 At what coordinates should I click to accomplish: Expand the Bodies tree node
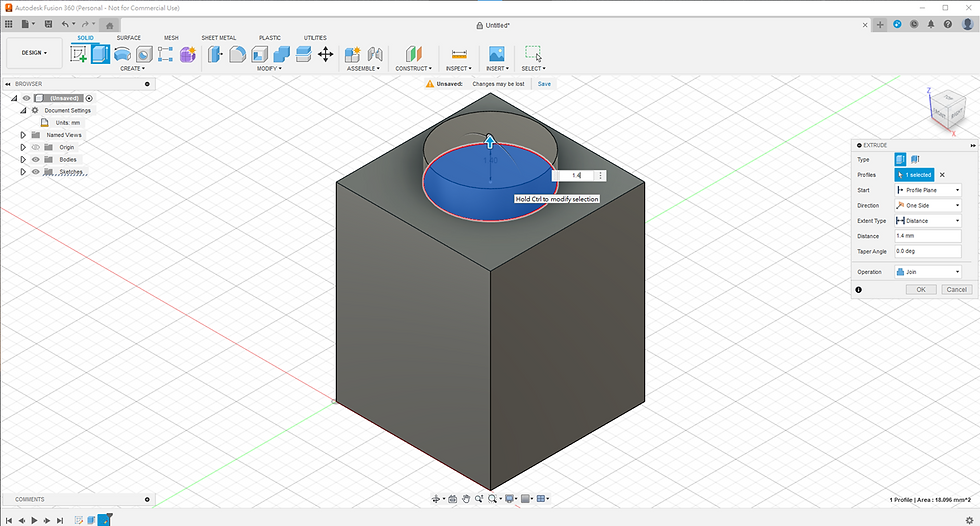(23, 159)
